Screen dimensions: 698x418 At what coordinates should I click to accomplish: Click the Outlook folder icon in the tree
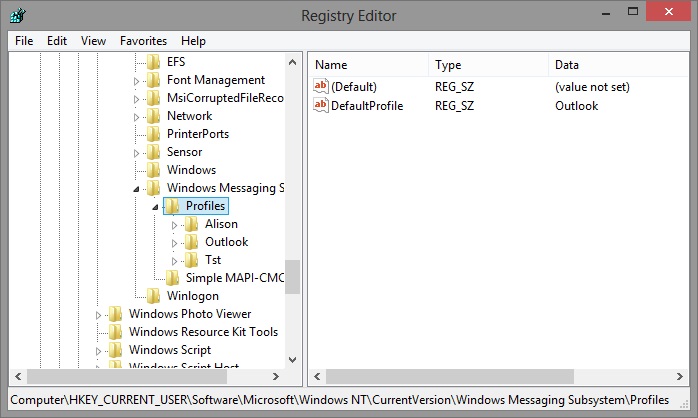point(191,242)
